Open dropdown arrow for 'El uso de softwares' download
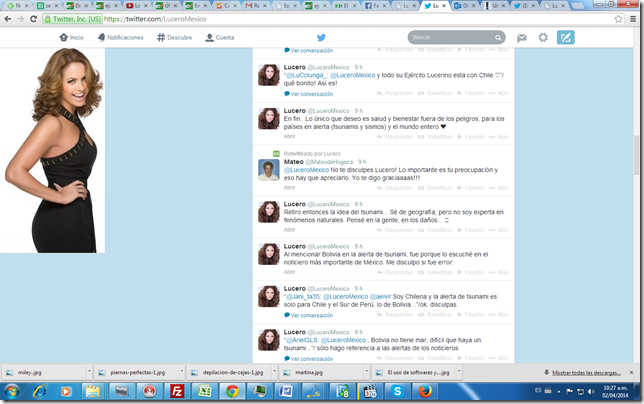644x404 pixels. pyautogui.click(x=459, y=372)
